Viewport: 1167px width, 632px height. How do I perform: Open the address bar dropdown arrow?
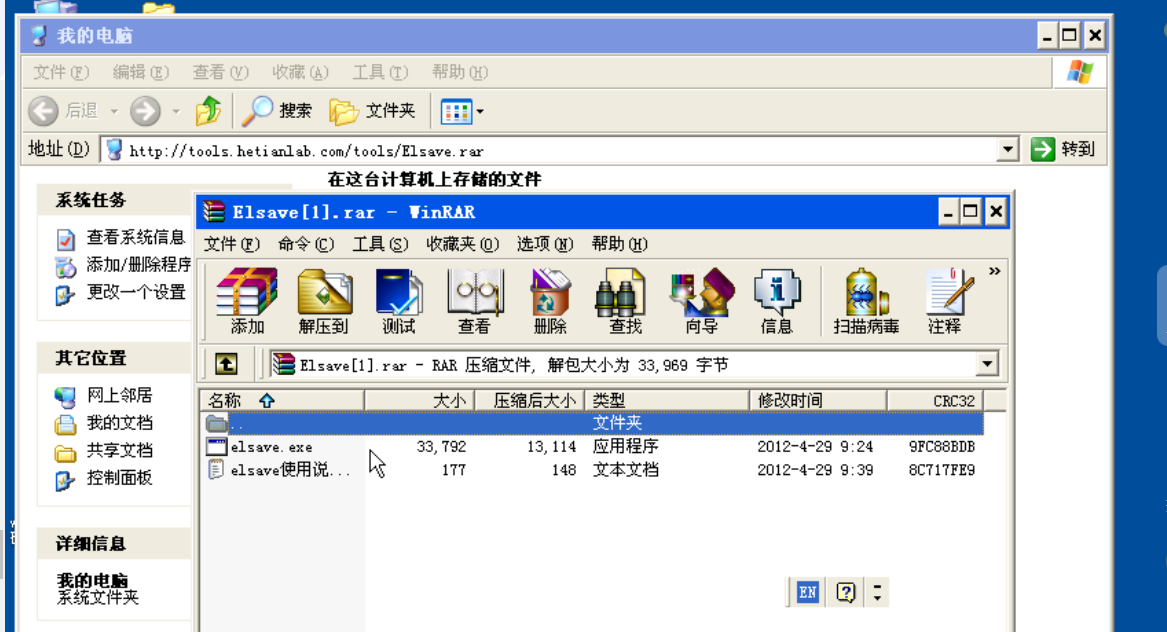1007,150
